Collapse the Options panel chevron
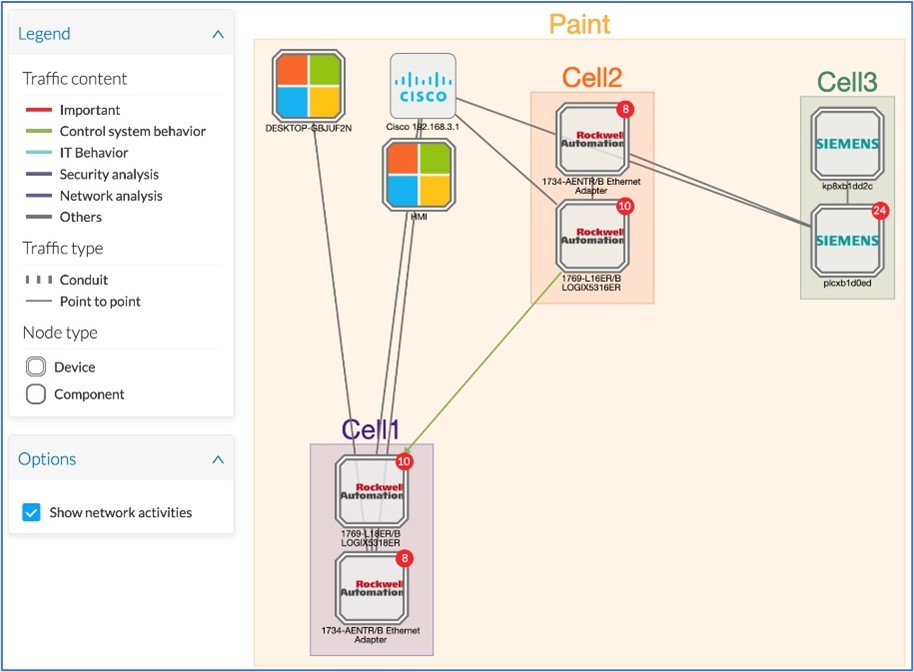 point(218,459)
